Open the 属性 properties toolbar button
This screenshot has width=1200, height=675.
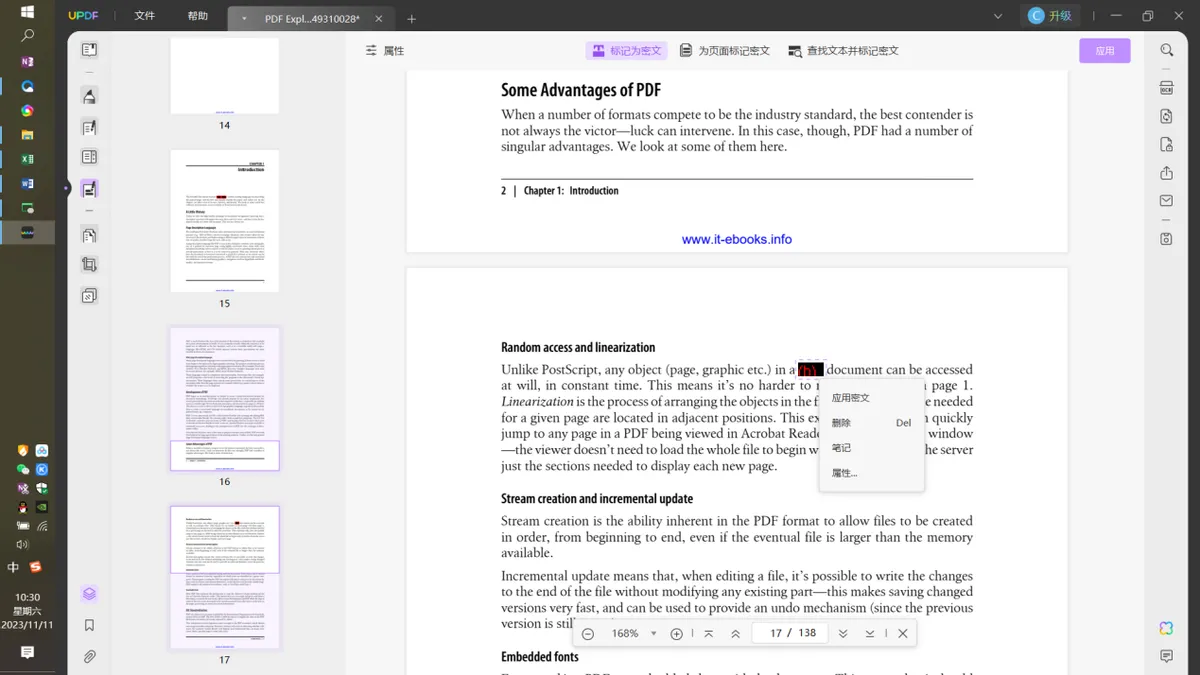click(x=384, y=50)
